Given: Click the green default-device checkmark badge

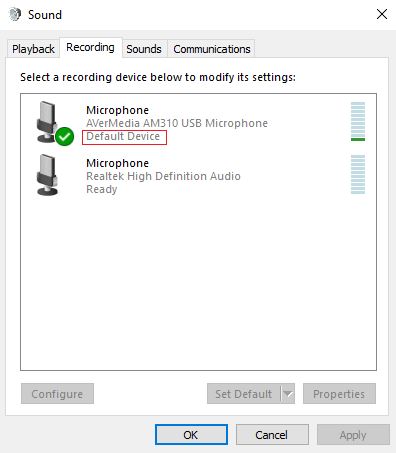Looking at the screenshot, I should click(x=64, y=136).
